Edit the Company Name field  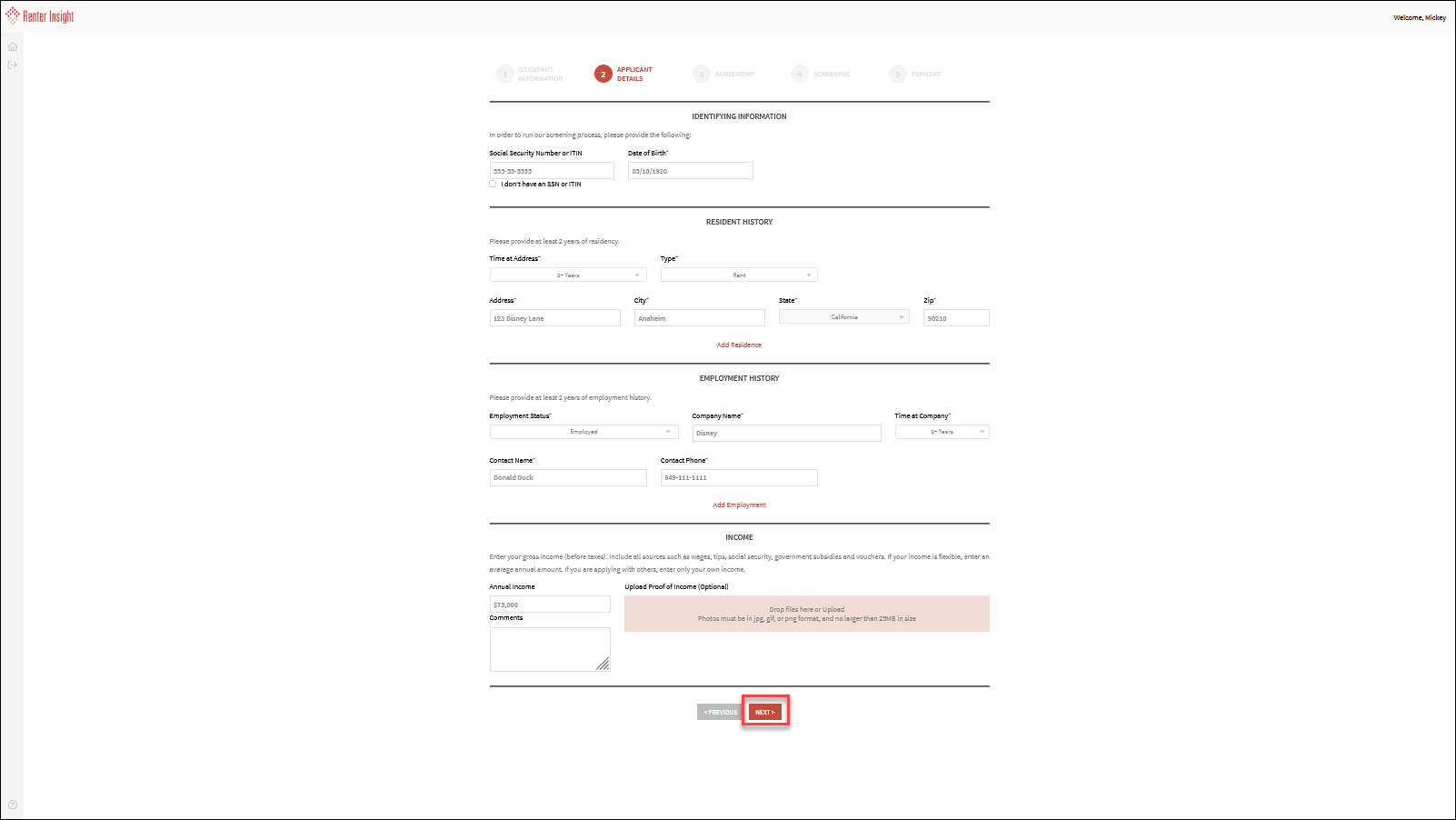[x=787, y=434]
